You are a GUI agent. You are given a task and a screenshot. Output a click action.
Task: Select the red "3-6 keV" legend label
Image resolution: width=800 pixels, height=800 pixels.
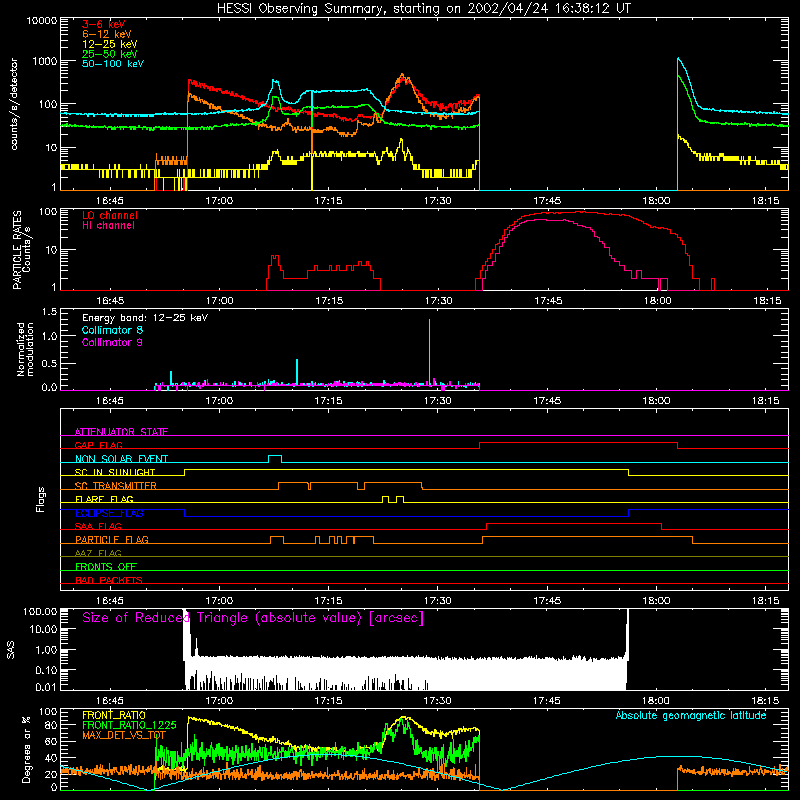(x=104, y=24)
